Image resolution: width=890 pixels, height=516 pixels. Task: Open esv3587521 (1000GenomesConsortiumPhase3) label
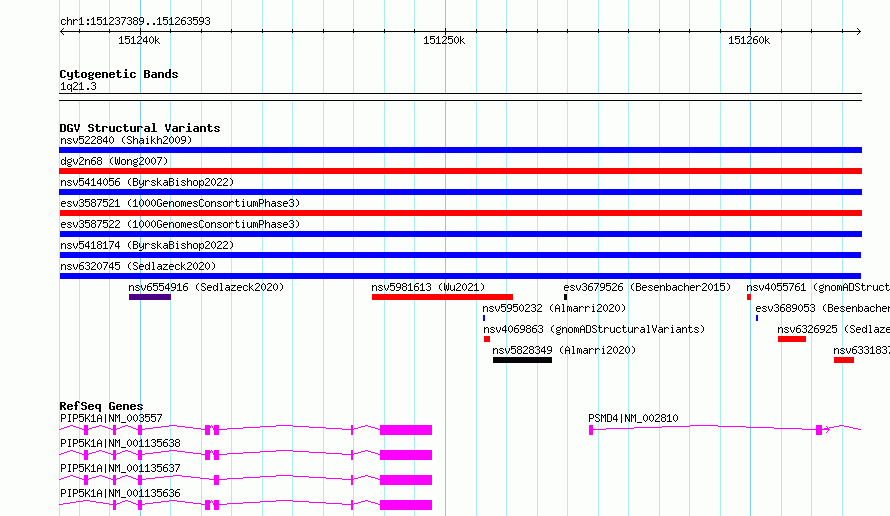(180, 203)
